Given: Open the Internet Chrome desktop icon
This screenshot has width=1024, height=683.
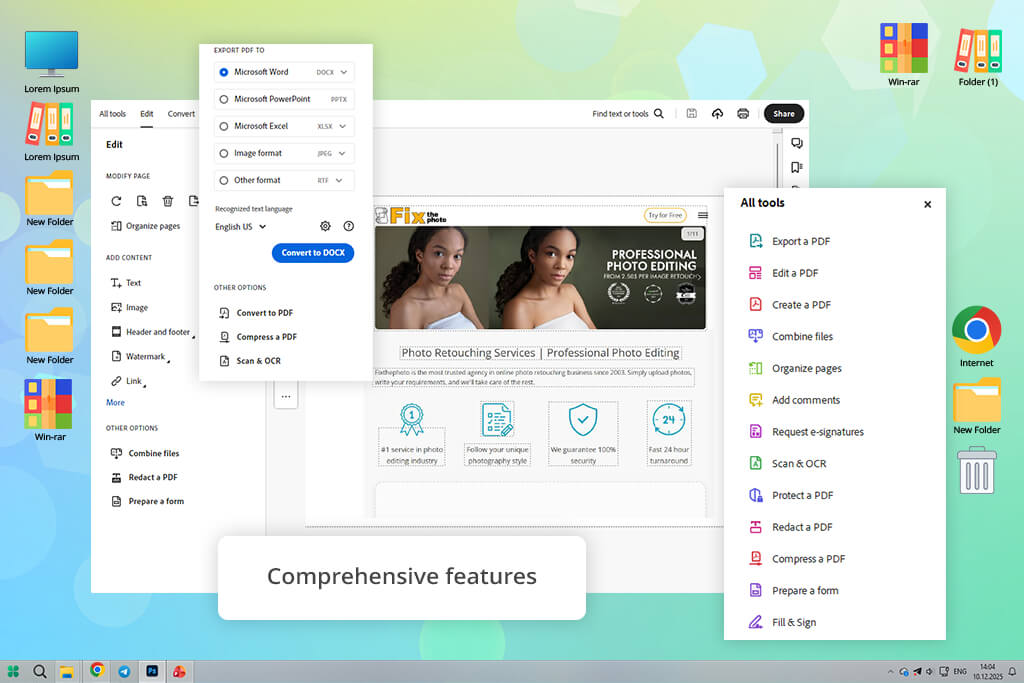Looking at the screenshot, I should (x=976, y=337).
